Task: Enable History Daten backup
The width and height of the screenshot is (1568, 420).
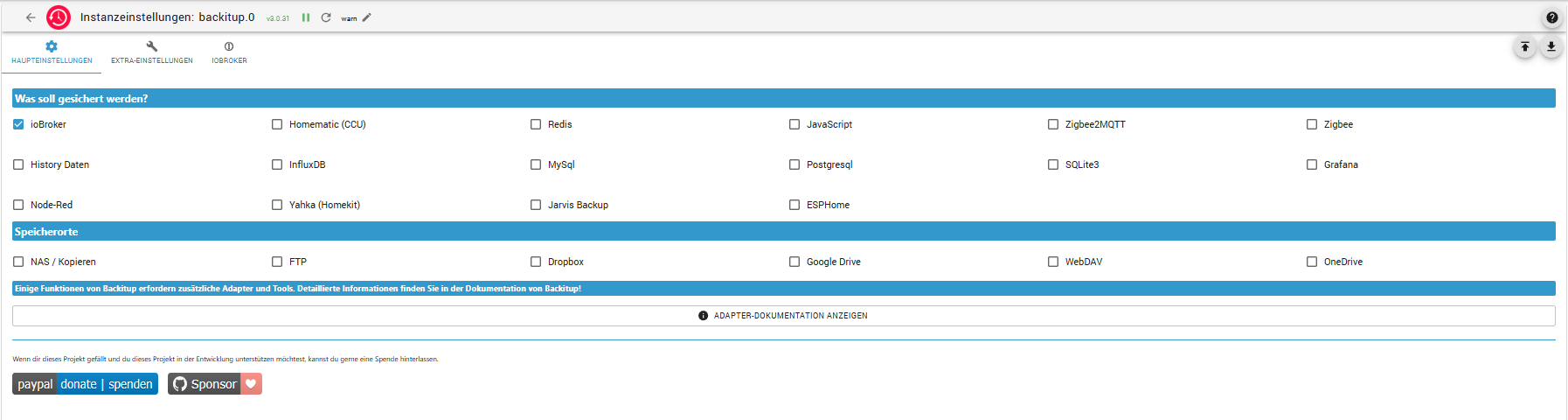Action: [18, 164]
